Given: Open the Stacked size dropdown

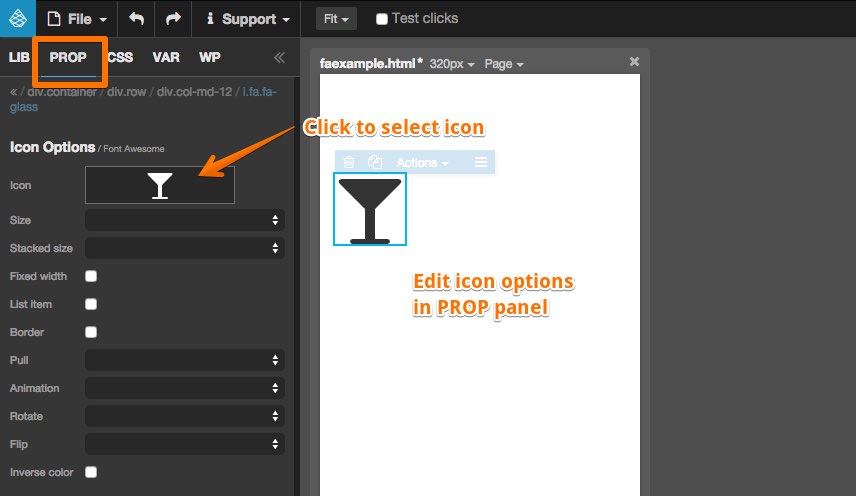Looking at the screenshot, I should tap(185, 248).
